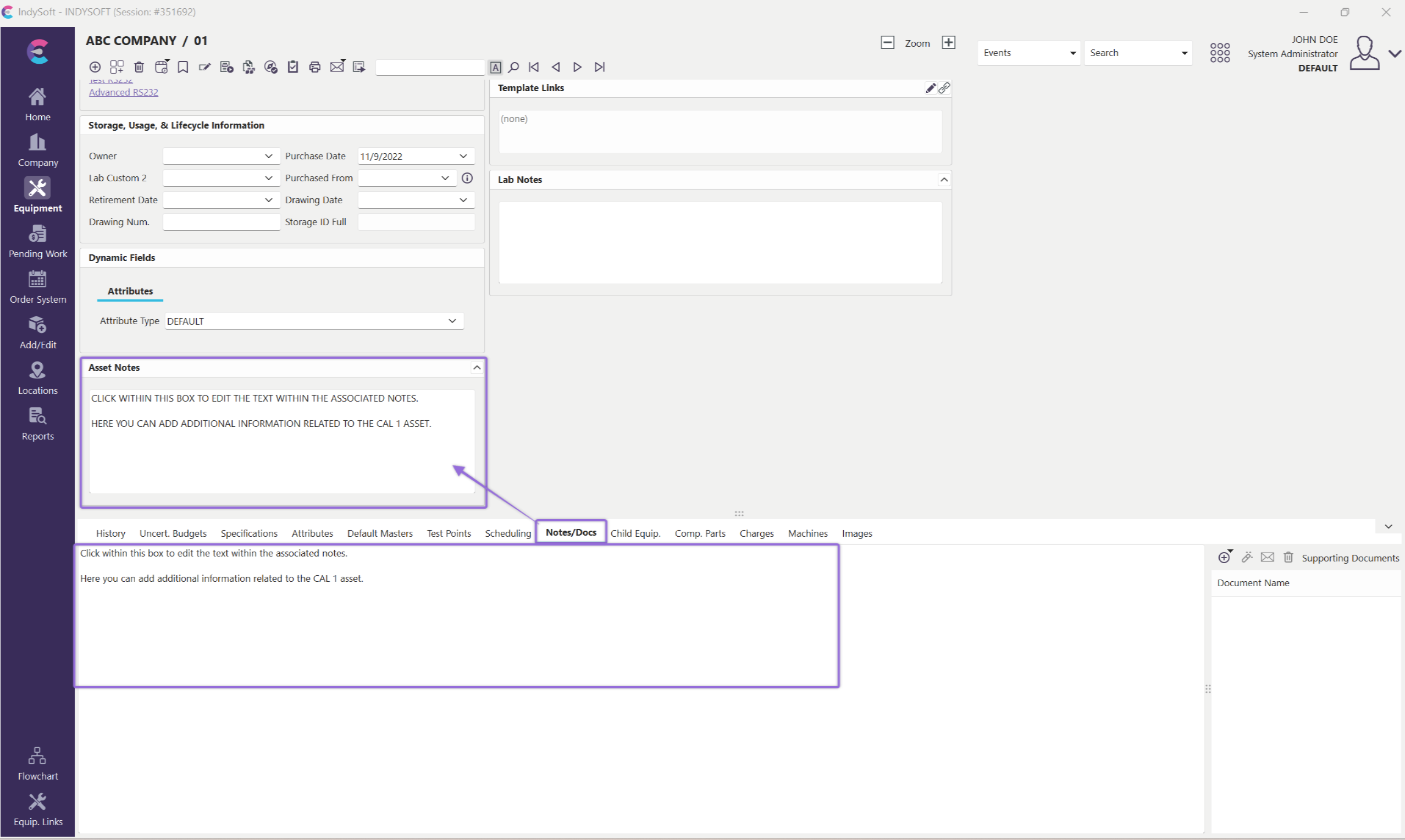
Task: Open Pending Work from the sidebar
Action: click(37, 241)
